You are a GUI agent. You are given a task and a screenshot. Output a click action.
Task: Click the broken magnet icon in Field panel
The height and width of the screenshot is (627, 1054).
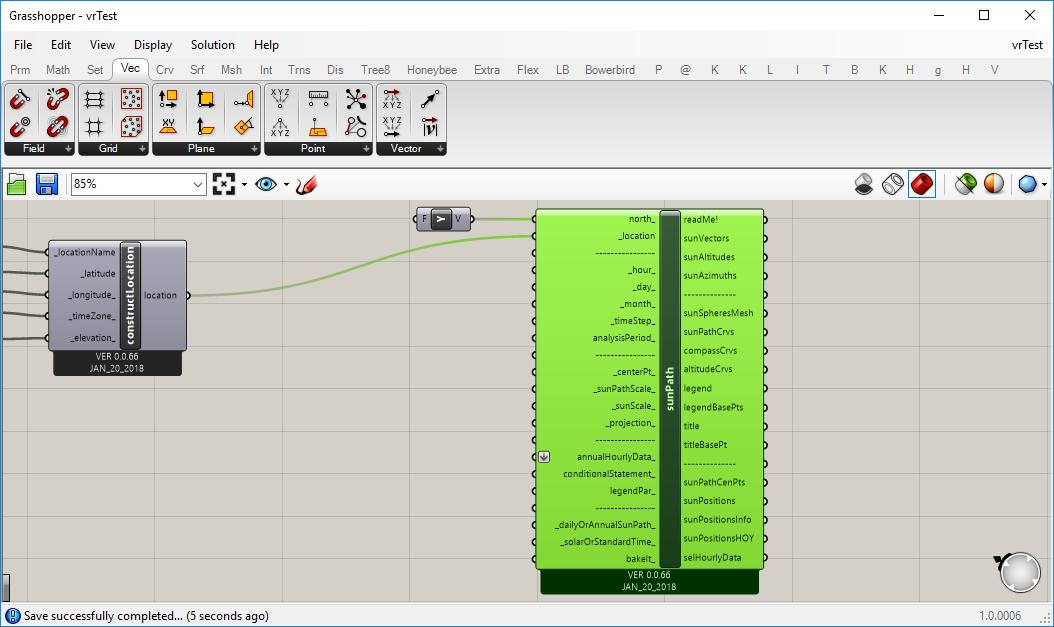pyautogui.click(x=57, y=99)
